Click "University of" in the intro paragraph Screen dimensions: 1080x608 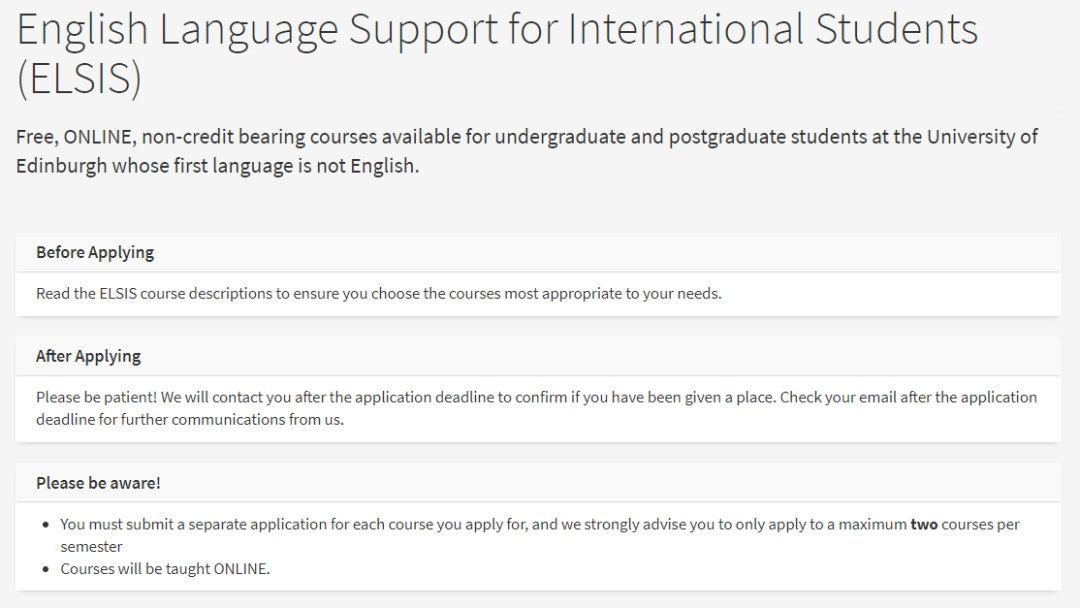(x=982, y=137)
